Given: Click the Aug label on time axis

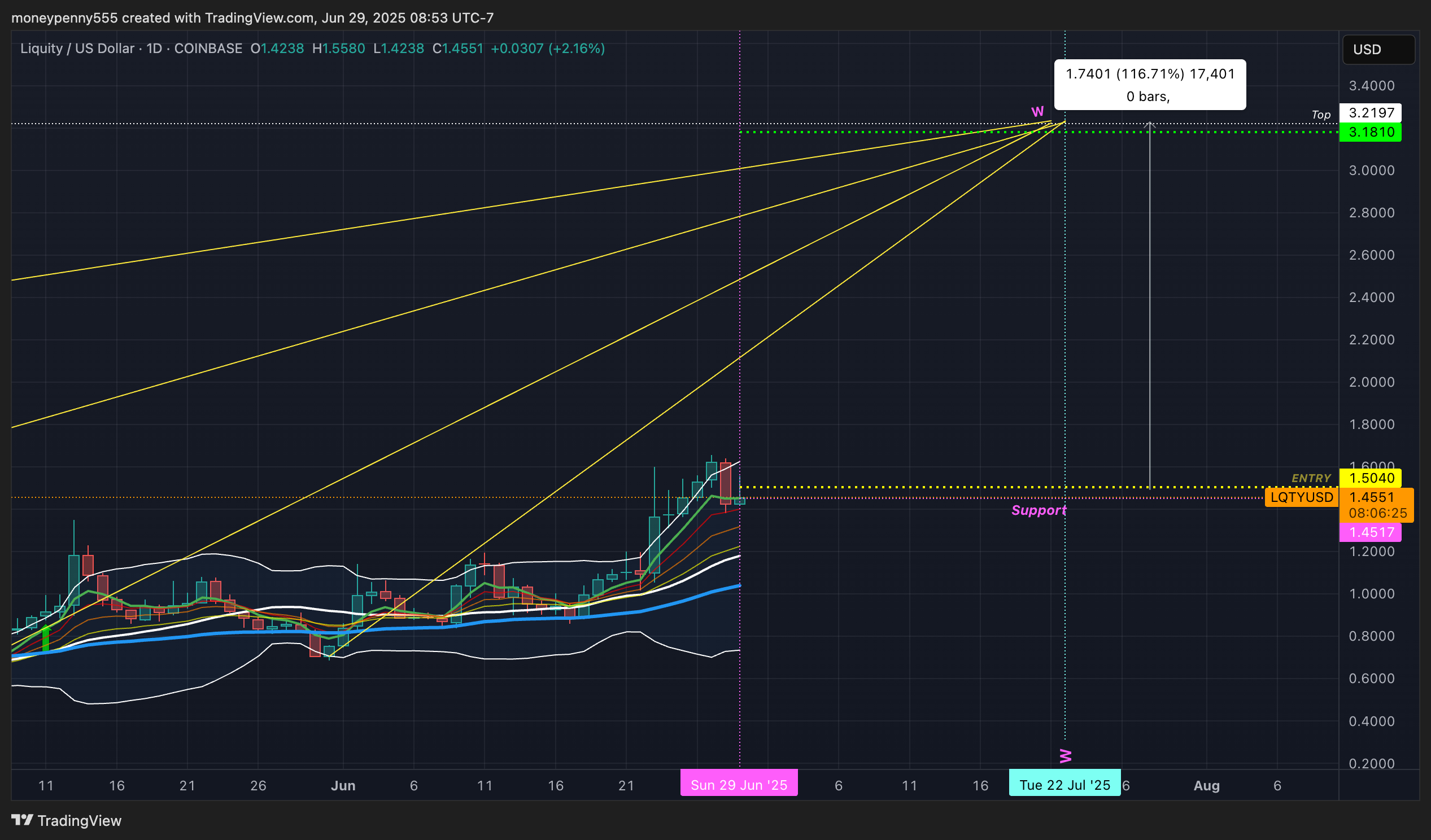Looking at the screenshot, I should click(x=1207, y=785).
